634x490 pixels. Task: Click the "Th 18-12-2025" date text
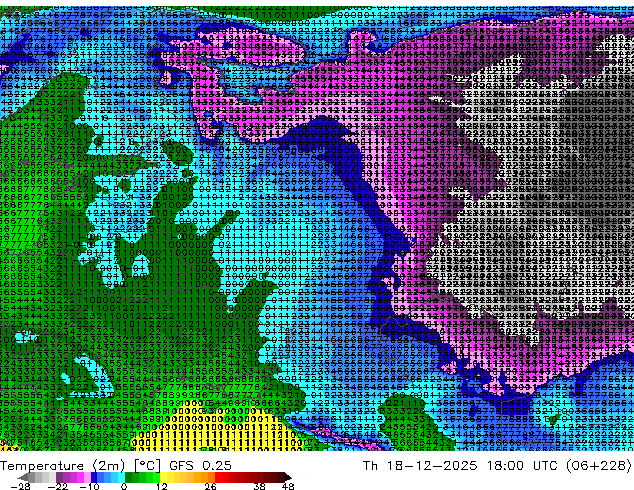tap(420, 466)
